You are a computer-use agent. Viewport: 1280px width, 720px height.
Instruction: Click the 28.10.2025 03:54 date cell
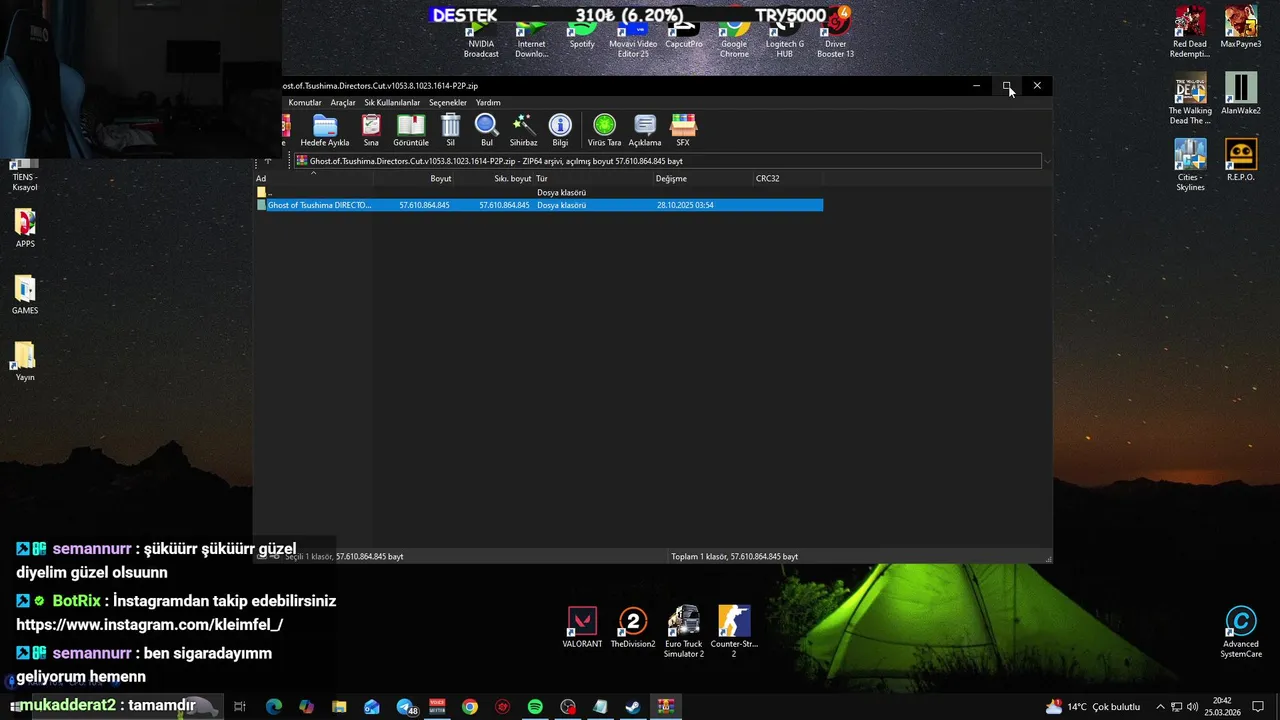(685, 205)
